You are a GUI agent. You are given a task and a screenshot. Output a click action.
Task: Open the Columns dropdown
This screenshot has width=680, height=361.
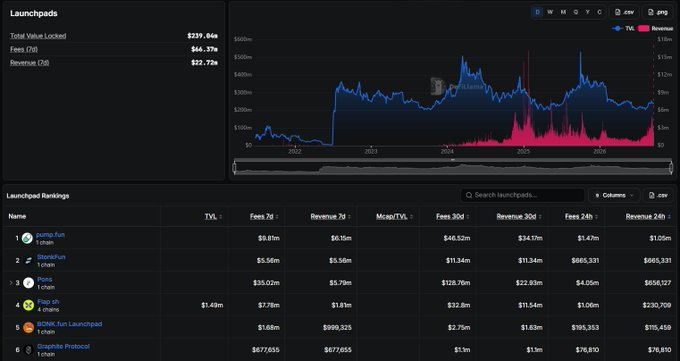point(614,195)
